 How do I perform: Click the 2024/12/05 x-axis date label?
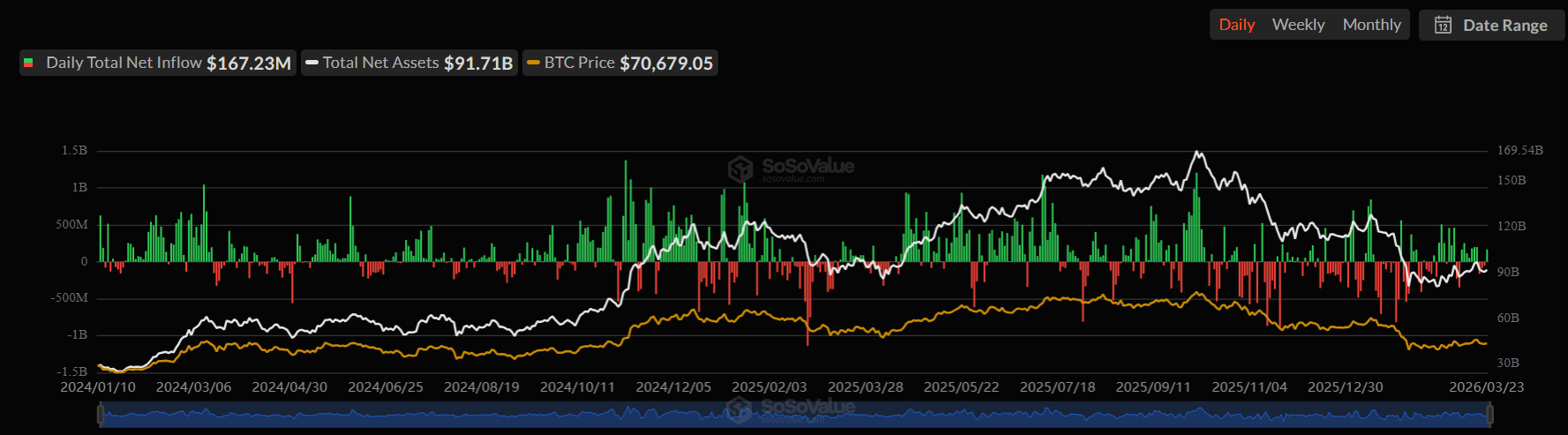pyautogui.click(x=673, y=387)
